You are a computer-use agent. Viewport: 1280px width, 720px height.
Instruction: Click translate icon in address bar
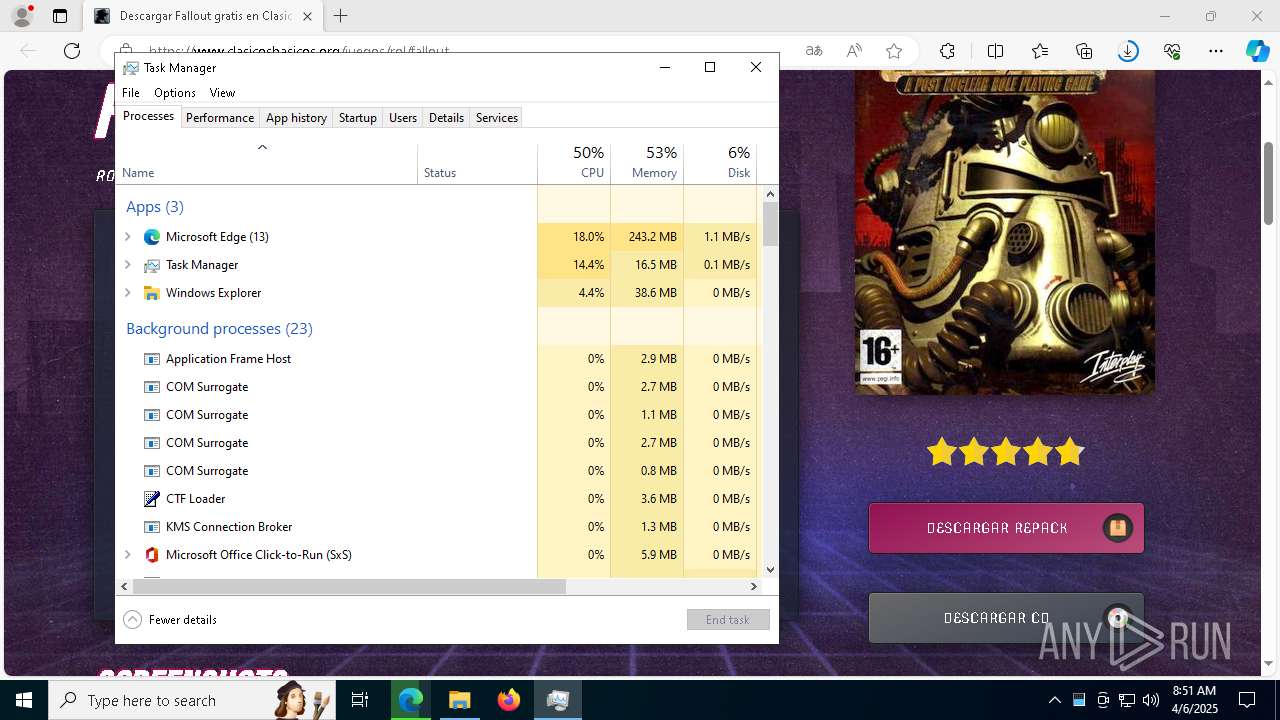tap(814, 51)
